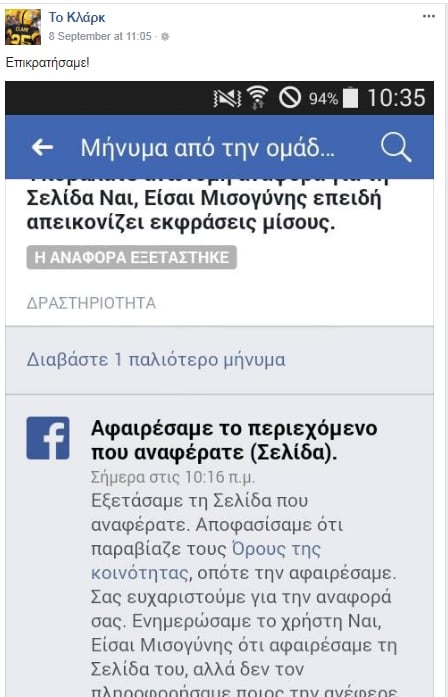This screenshot has width=448, height=697.
Task: Click the Το Κλάρκ profile picture
Action: [x=23, y=27]
